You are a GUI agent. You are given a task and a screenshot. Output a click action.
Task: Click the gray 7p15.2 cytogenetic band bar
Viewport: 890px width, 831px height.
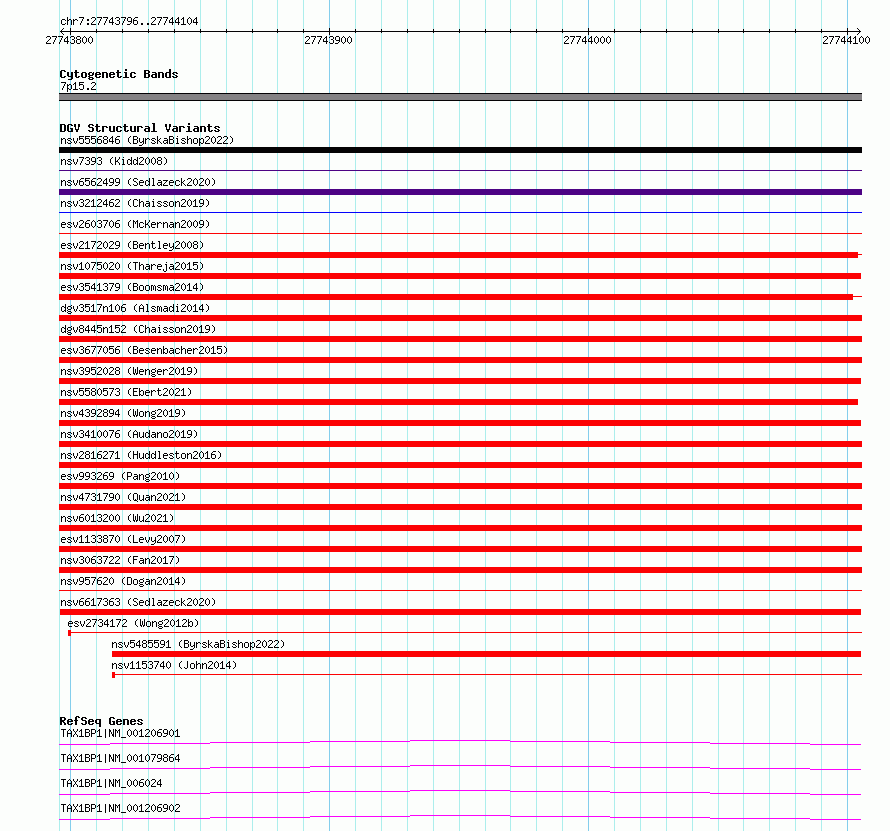460,97
